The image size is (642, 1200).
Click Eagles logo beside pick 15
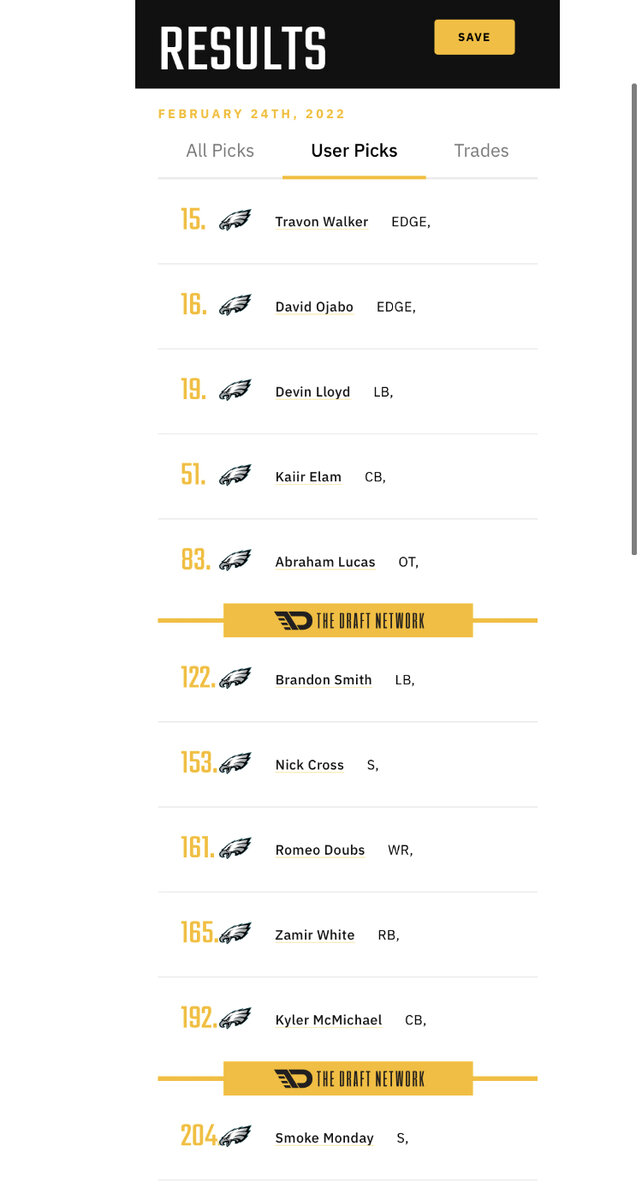[x=235, y=221]
